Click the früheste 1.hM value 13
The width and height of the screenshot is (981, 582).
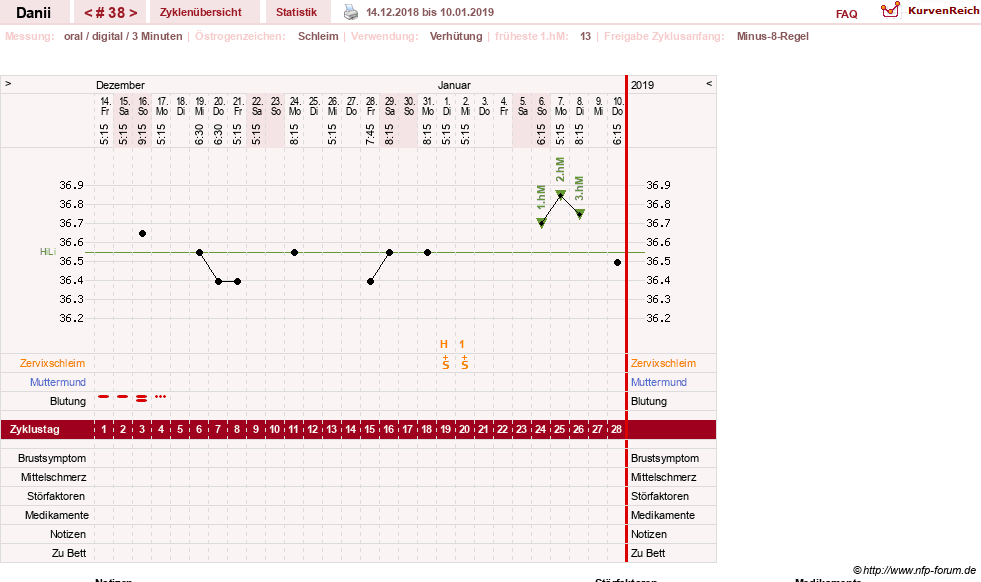click(586, 36)
